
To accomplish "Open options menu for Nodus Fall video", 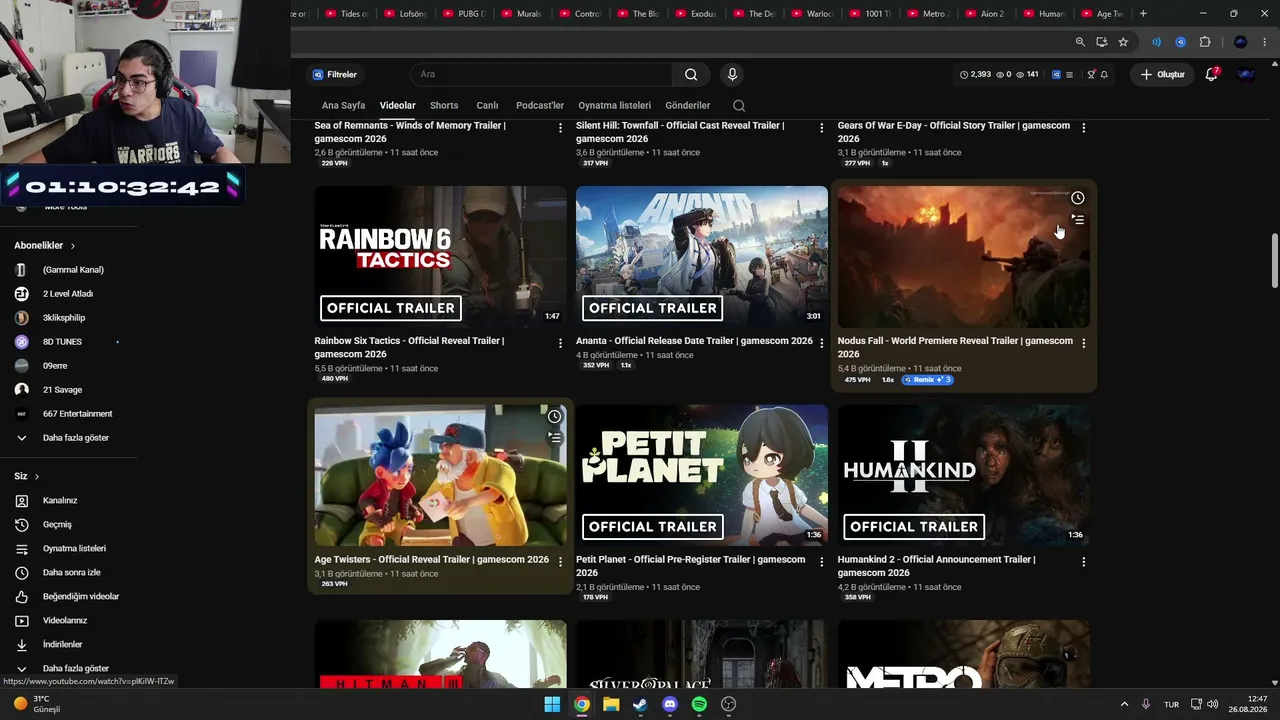I will [1083, 343].
